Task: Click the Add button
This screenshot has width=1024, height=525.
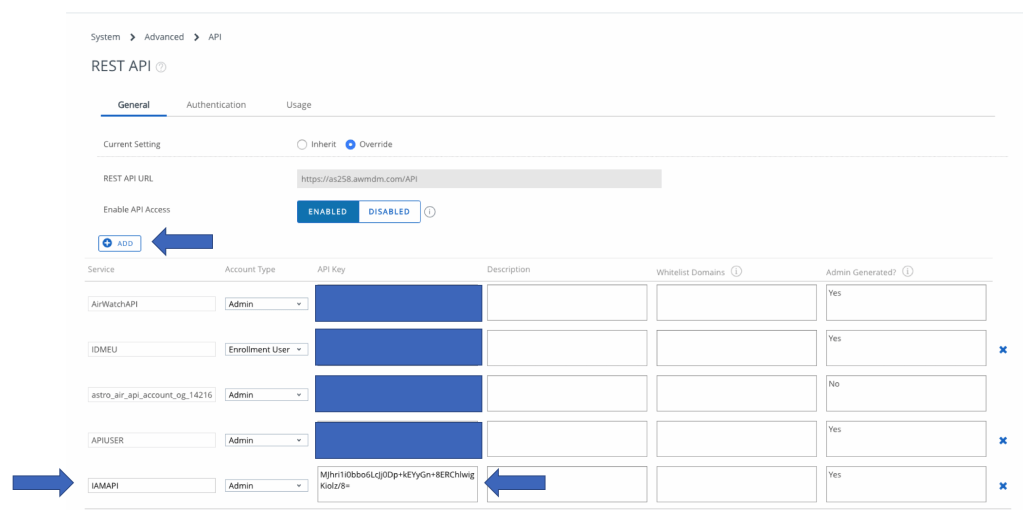Action: tap(119, 243)
